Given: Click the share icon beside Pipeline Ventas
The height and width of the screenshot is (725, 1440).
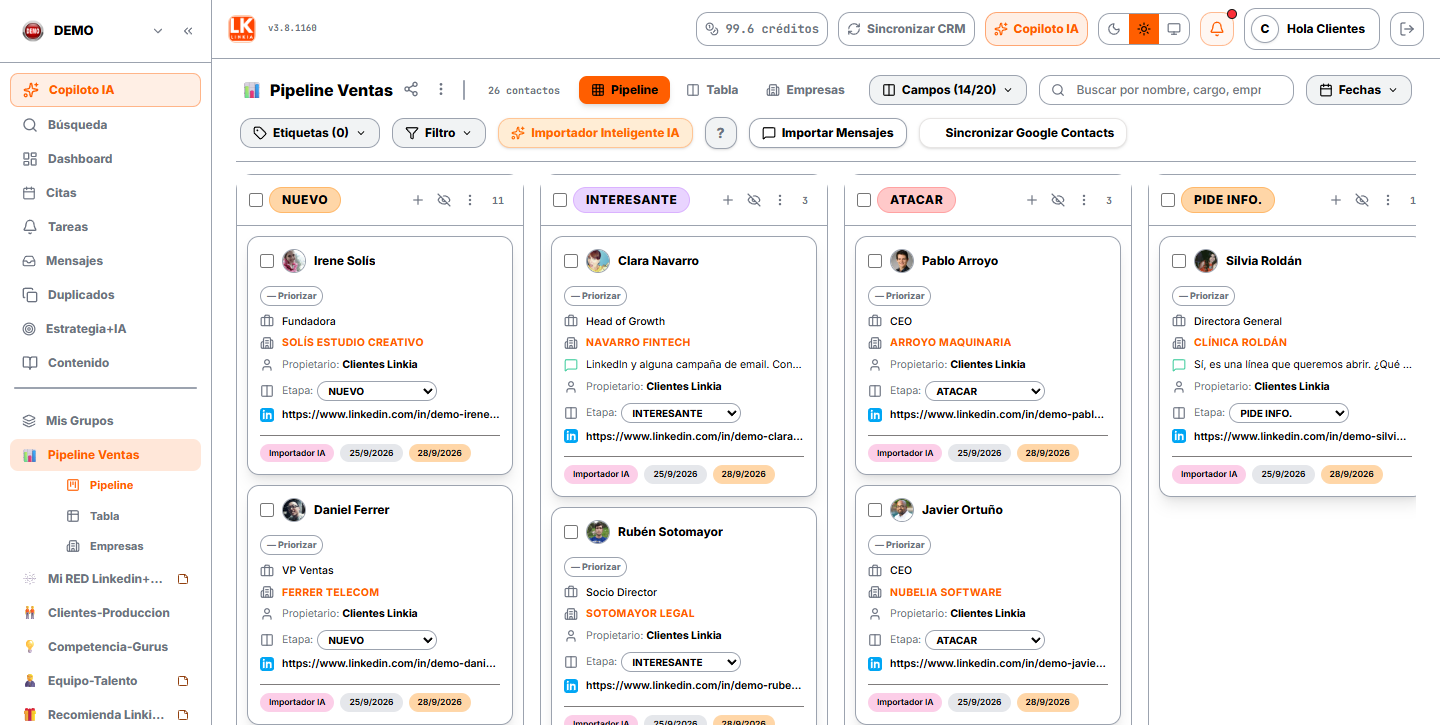Looking at the screenshot, I should pyautogui.click(x=411, y=90).
